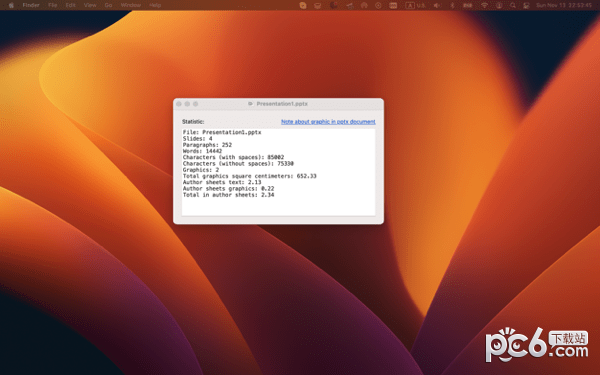Open the Edit menu

click(x=70, y=5)
